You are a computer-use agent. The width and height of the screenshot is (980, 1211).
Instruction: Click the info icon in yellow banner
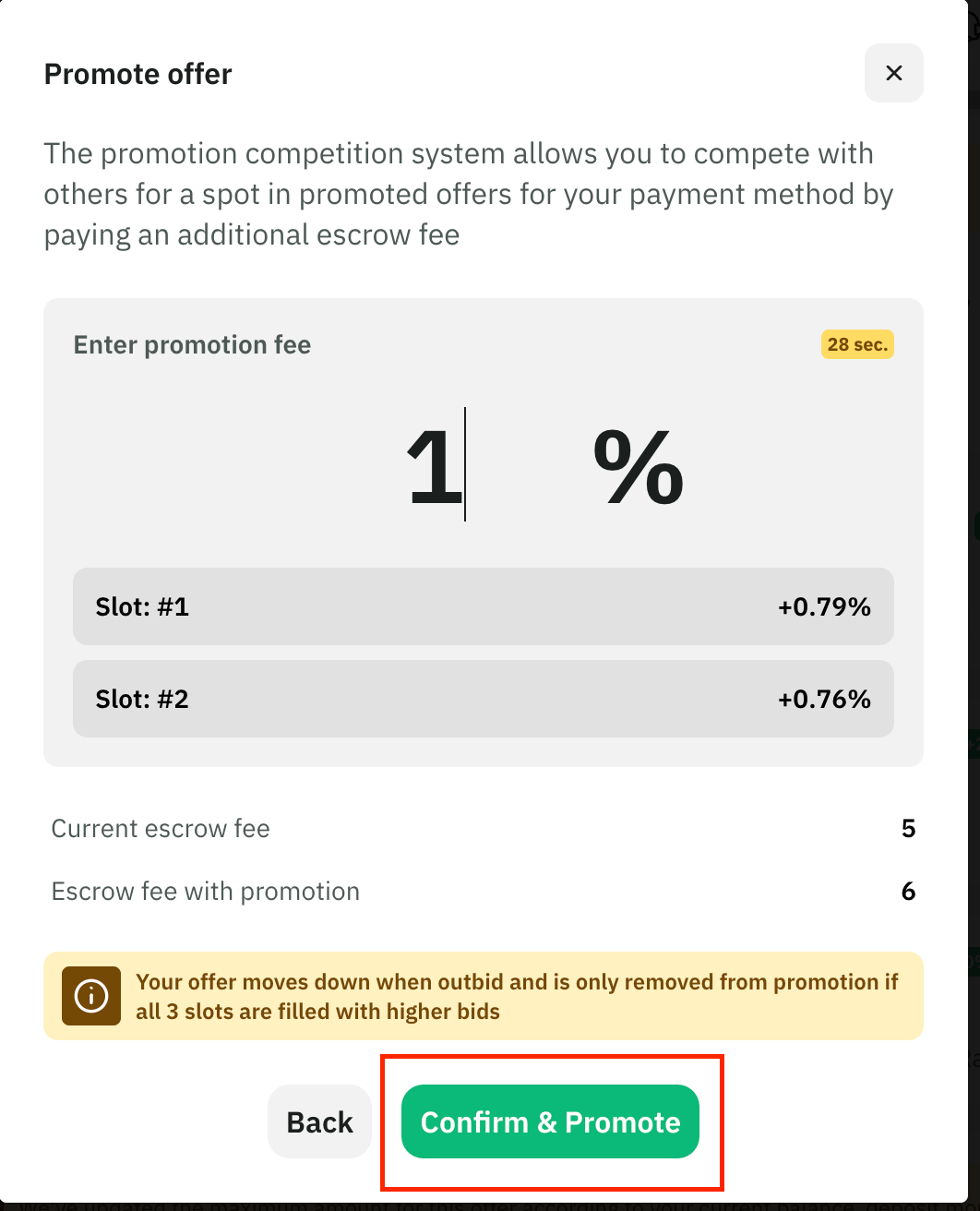(91, 996)
